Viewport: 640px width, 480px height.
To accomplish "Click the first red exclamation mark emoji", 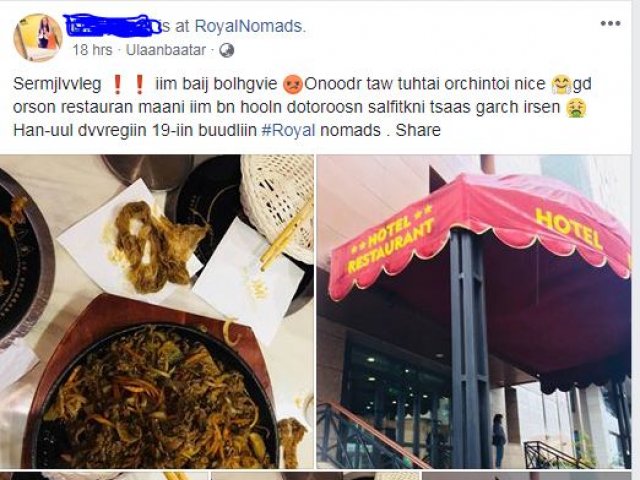I will point(118,84).
